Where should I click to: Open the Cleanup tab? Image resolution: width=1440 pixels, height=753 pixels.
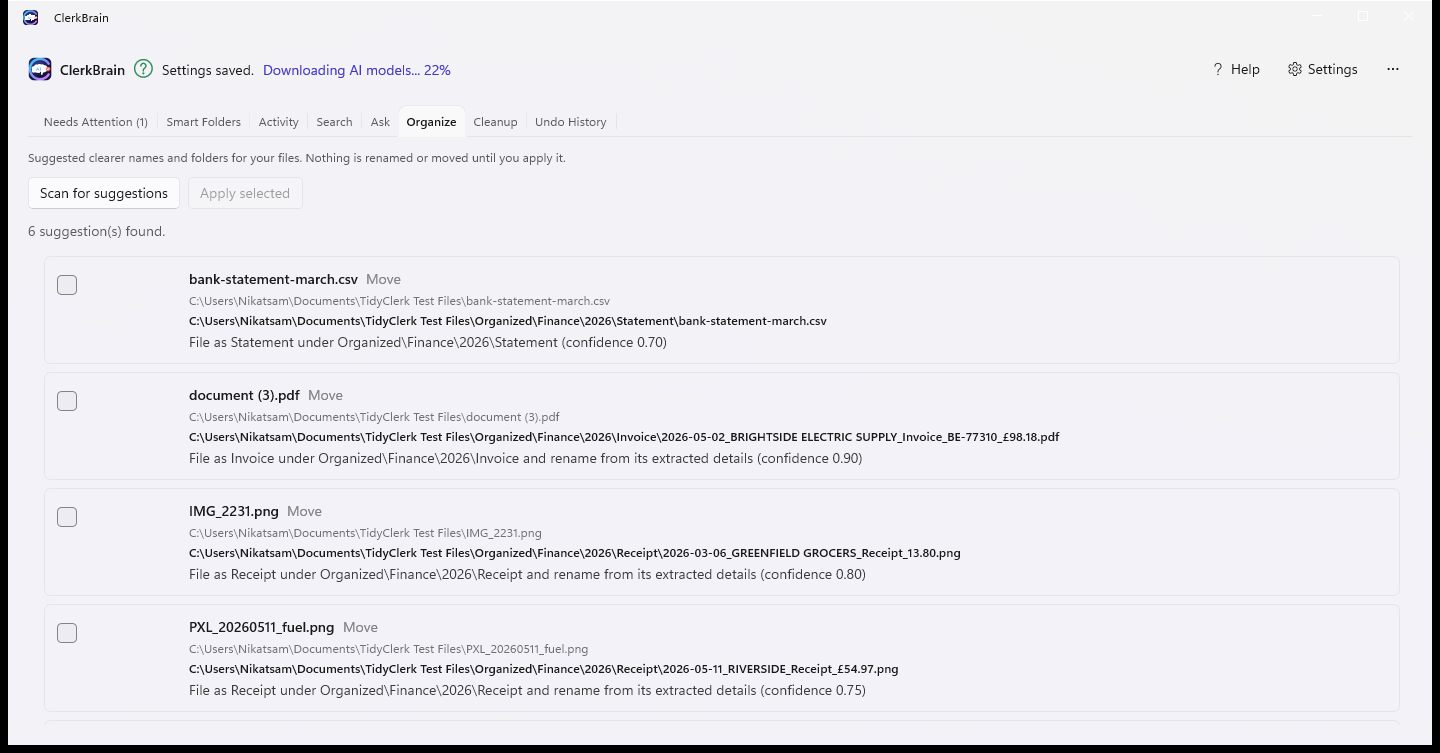click(x=495, y=122)
